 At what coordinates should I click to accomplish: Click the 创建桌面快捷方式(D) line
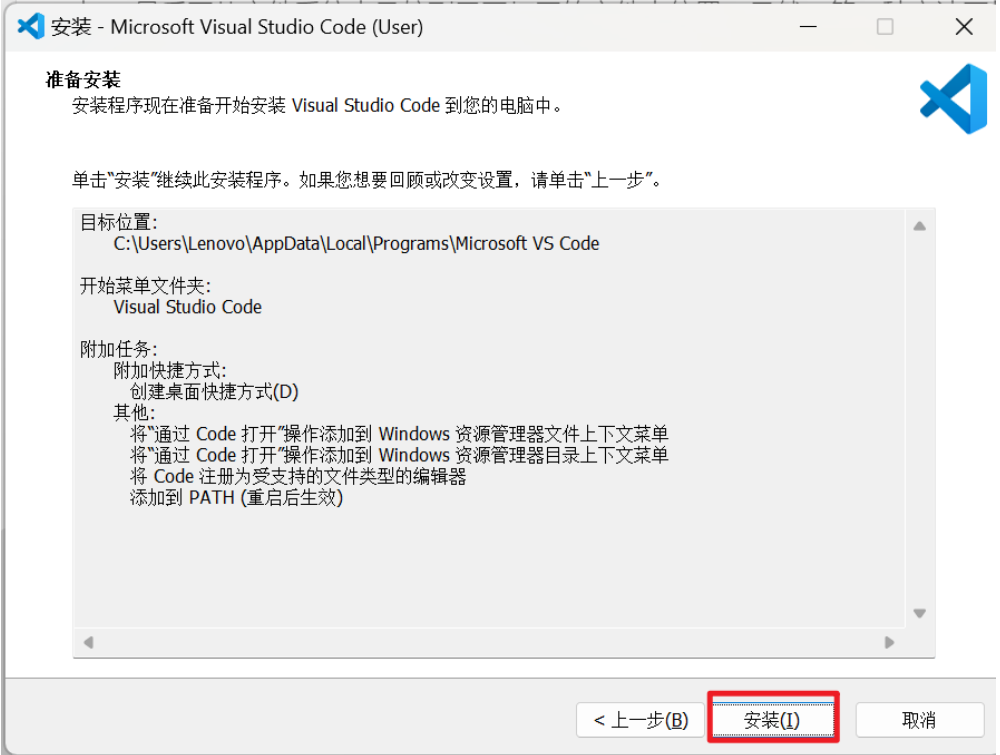click(214, 392)
